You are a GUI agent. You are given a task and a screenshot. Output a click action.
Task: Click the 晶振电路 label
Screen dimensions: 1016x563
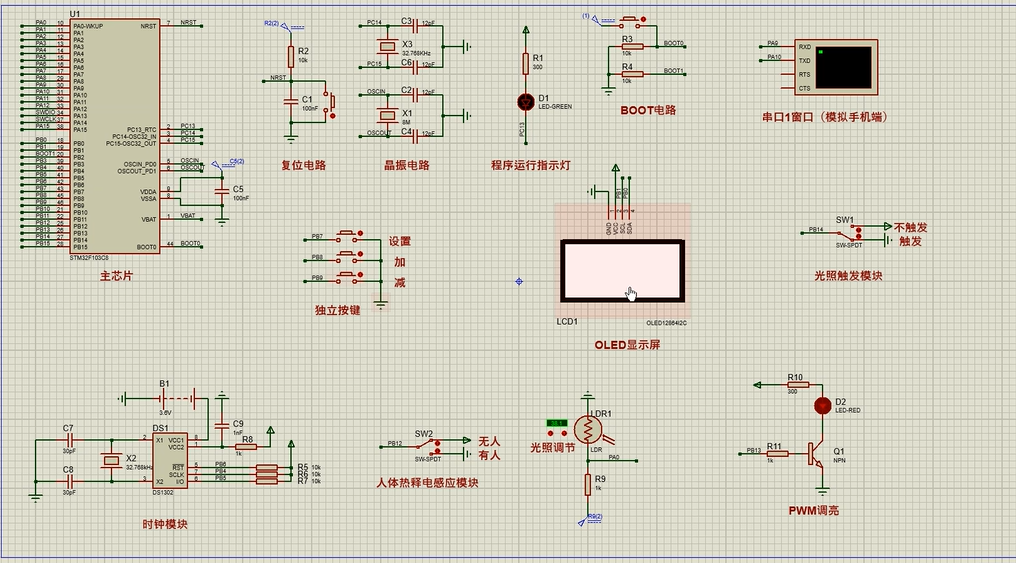[407, 165]
